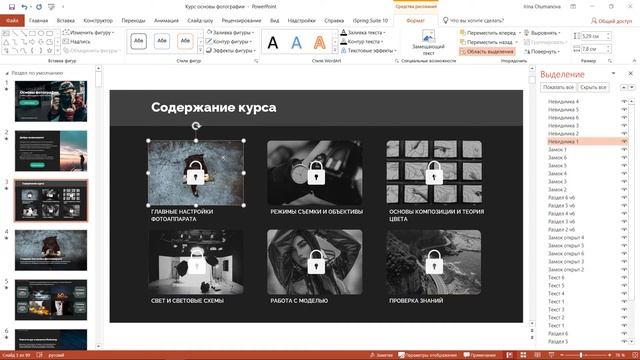Open Файл tab
Viewport: 640px width, 360px height.
point(12,20)
